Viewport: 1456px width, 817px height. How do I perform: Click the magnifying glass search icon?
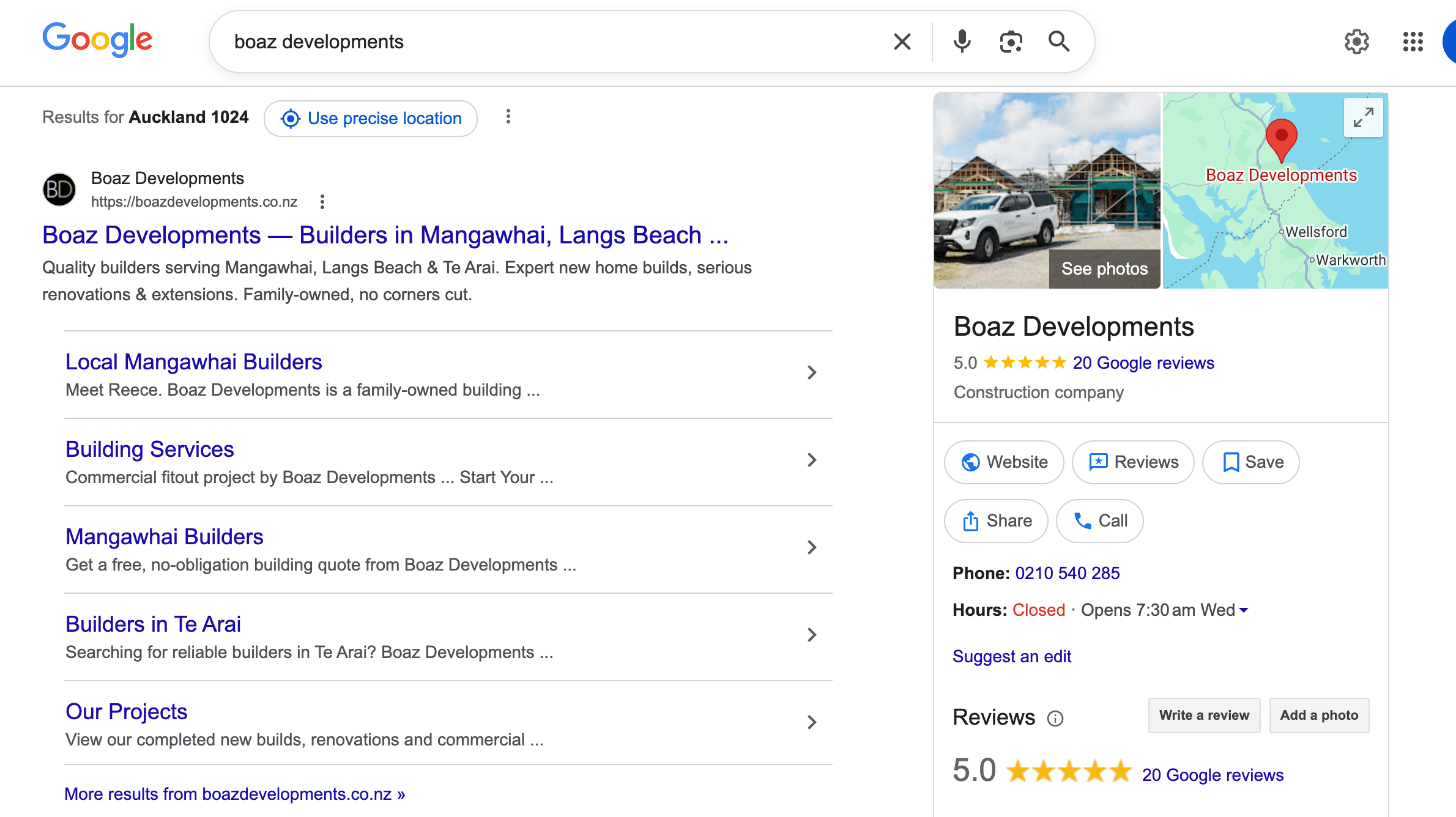click(1059, 42)
